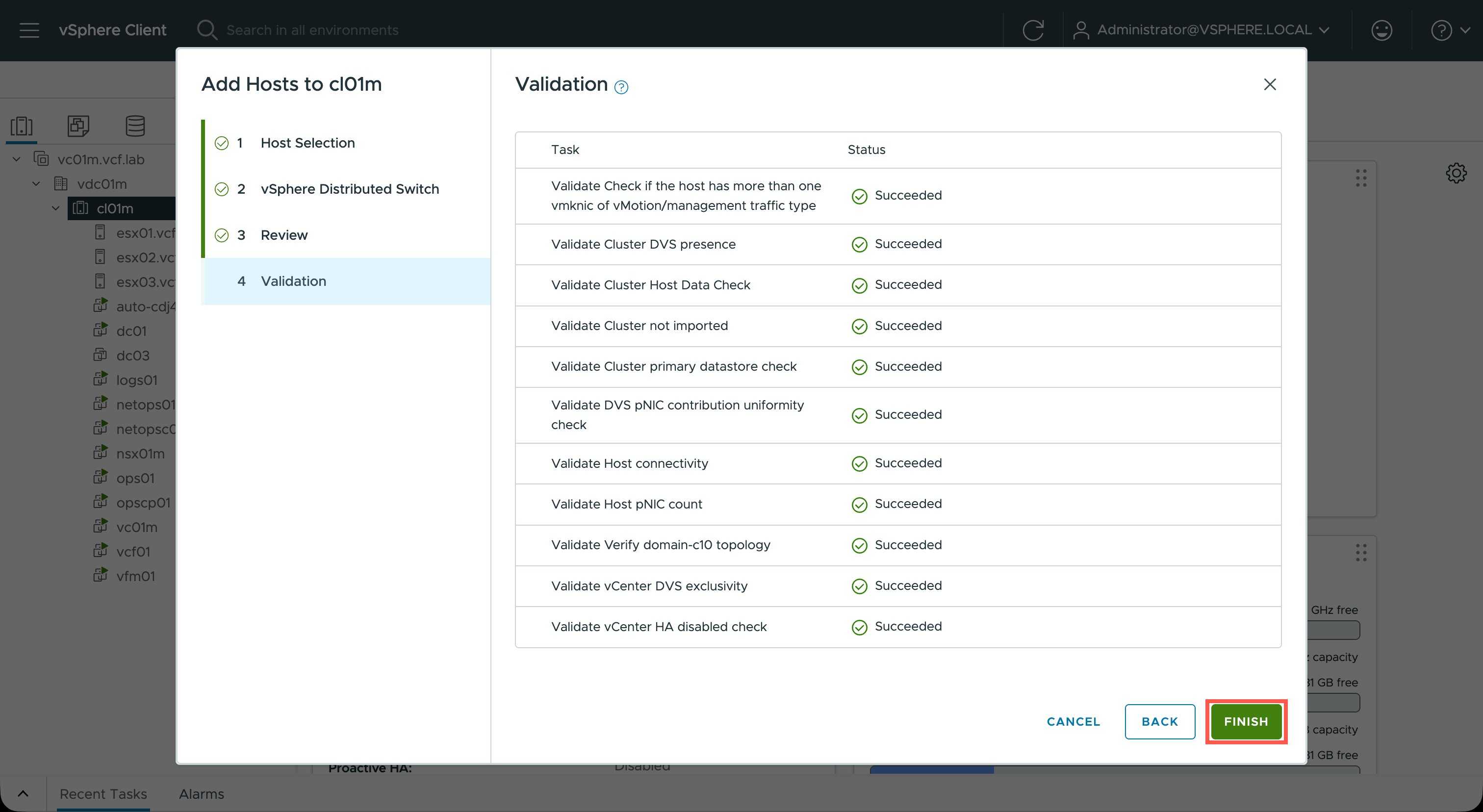This screenshot has width=1483, height=812.
Task: Switch to Hosts and Clusters inventory view
Action: coord(22,126)
